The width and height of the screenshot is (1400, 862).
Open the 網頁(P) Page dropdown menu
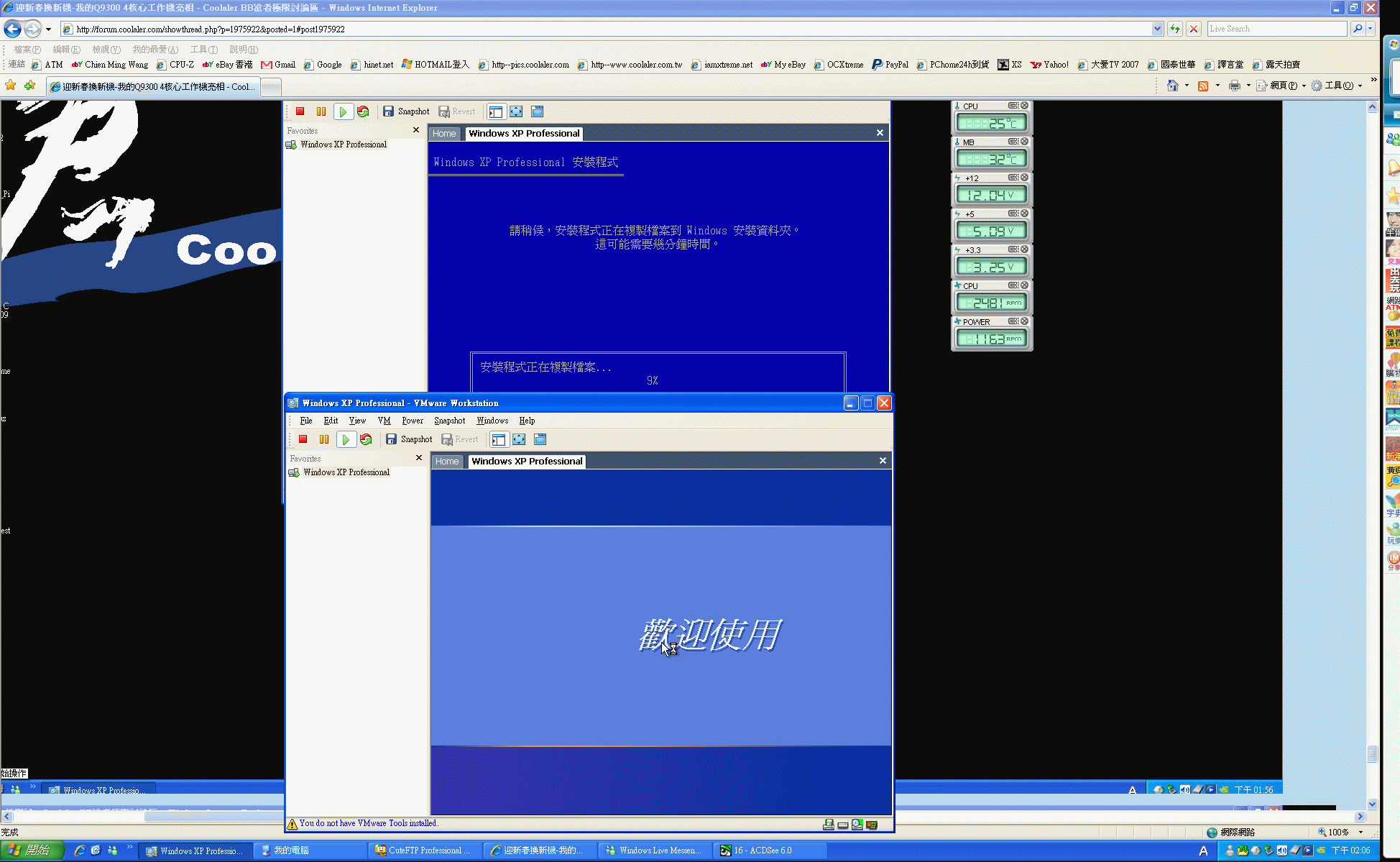pyautogui.click(x=1281, y=86)
